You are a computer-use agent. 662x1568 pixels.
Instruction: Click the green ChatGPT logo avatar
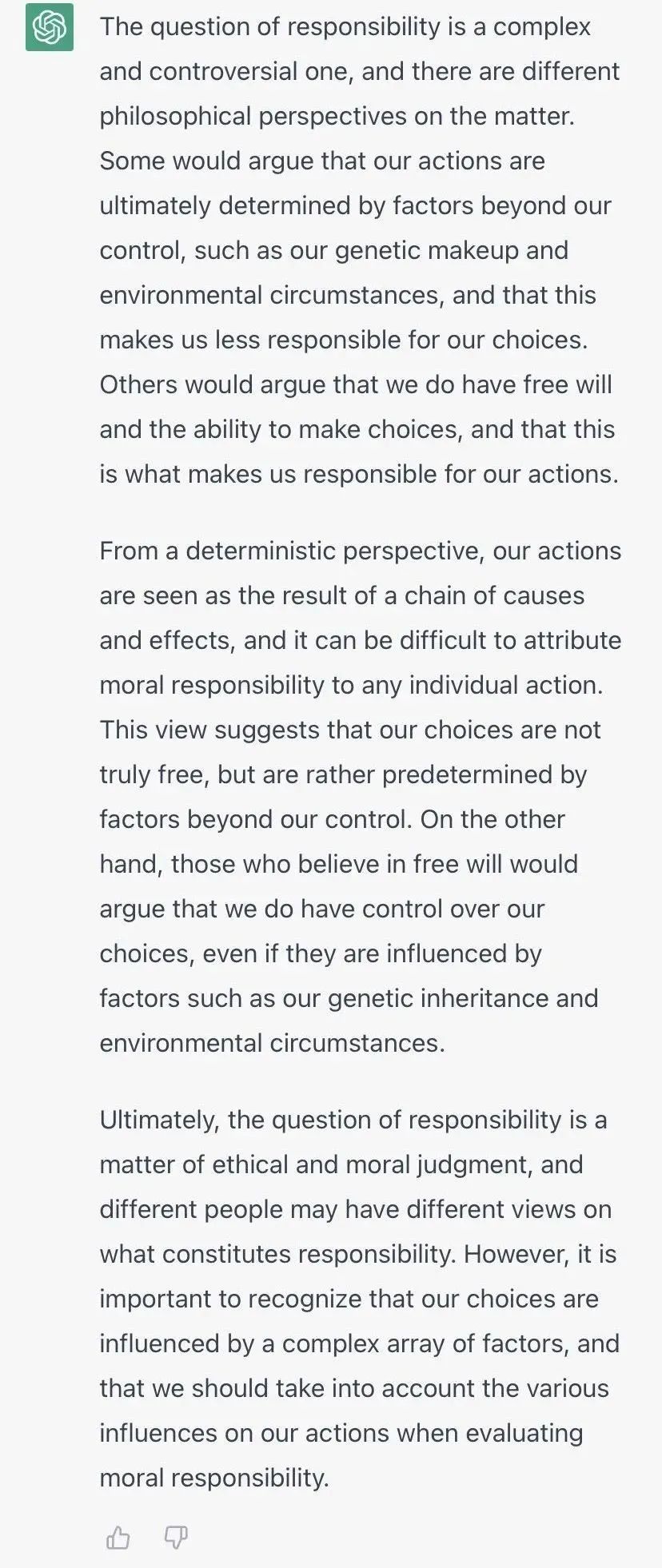[50, 27]
